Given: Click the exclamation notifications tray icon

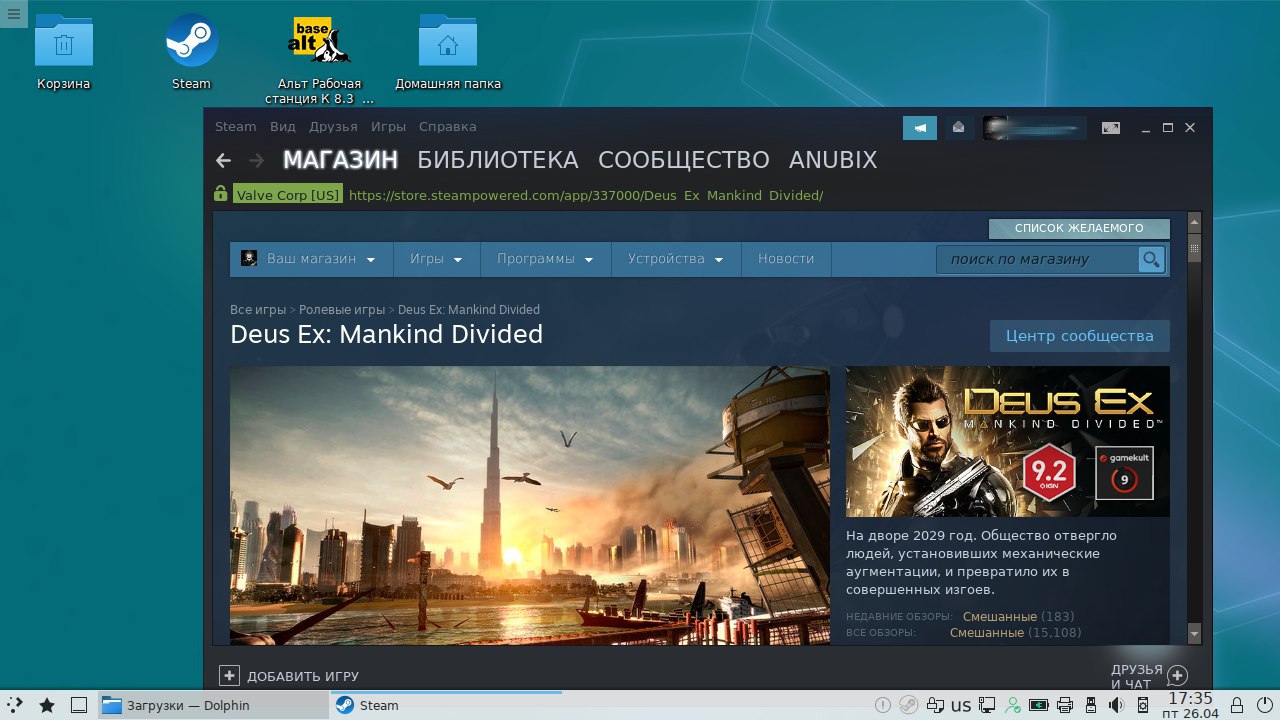Looking at the screenshot, I should tap(882, 705).
